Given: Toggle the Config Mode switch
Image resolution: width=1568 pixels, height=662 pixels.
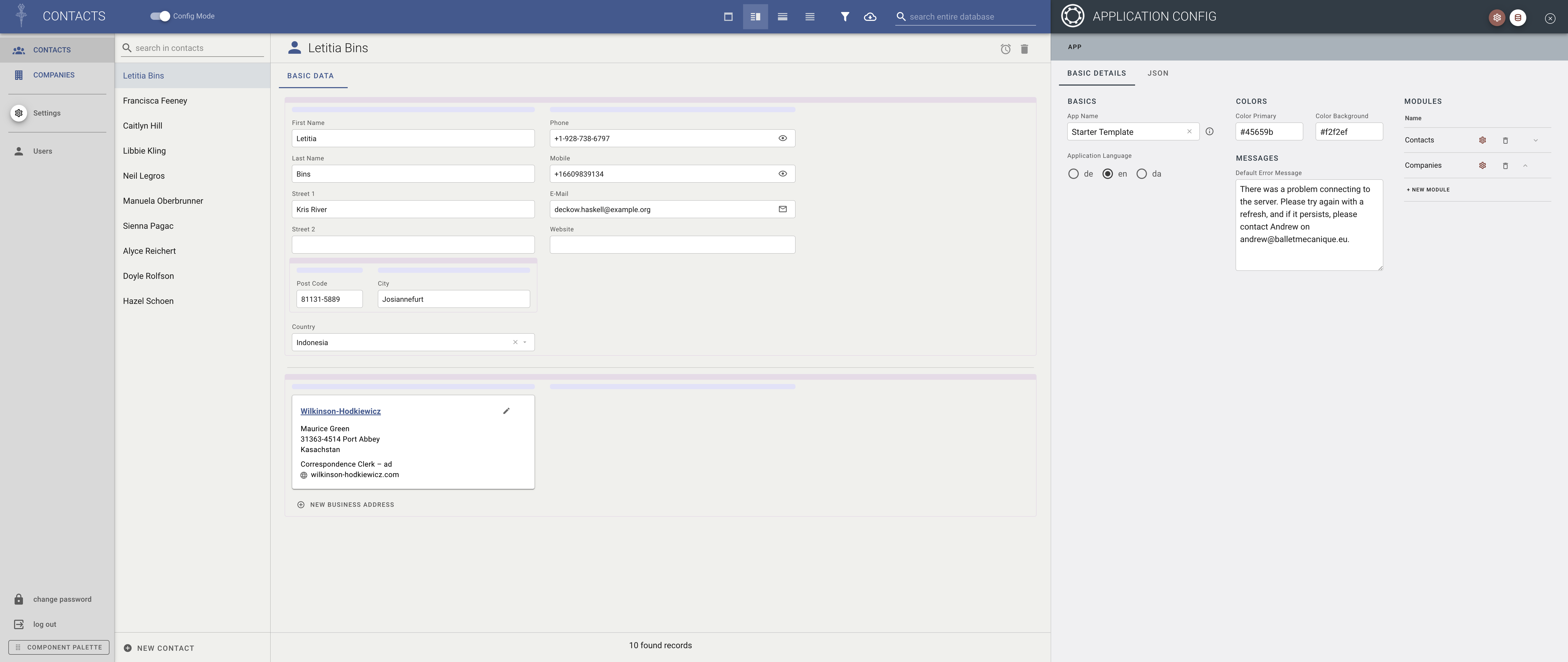Looking at the screenshot, I should tap(160, 16).
